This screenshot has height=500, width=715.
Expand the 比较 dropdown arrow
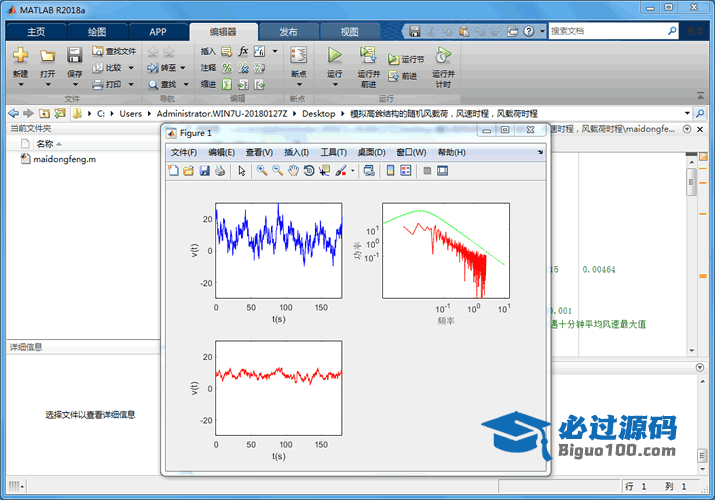tap(131, 68)
